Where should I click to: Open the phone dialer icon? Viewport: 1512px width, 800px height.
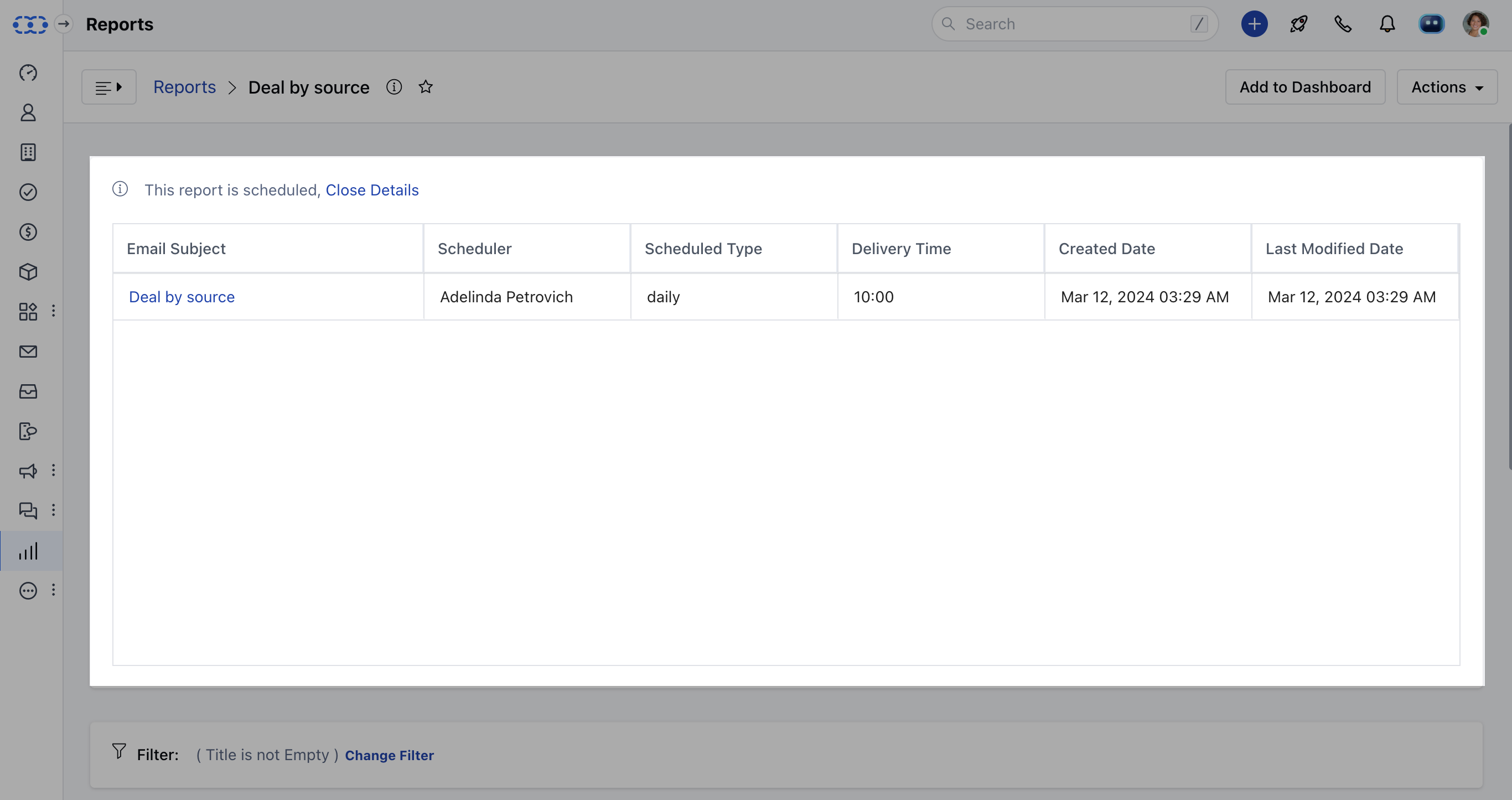pyautogui.click(x=1343, y=24)
